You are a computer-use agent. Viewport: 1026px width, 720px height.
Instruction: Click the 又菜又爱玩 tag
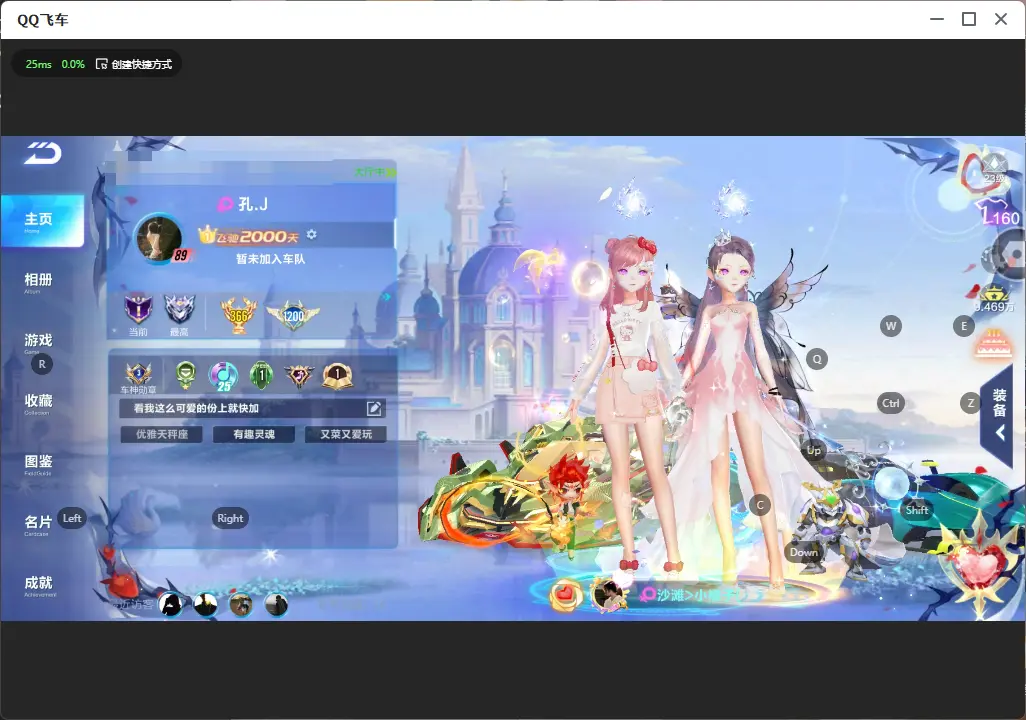click(x=346, y=434)
